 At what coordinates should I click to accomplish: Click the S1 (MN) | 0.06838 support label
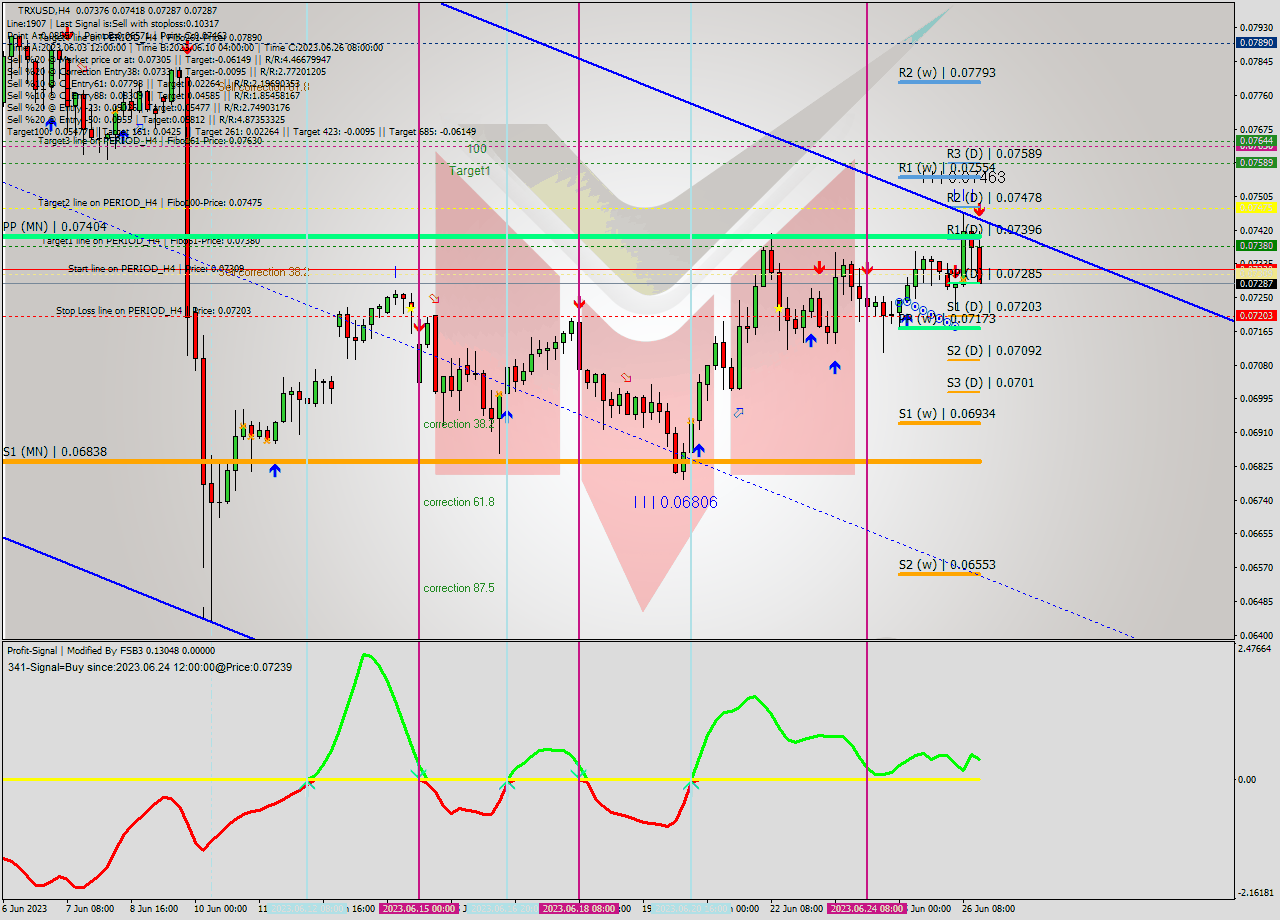pyautogui.click(x=54, y=452)
